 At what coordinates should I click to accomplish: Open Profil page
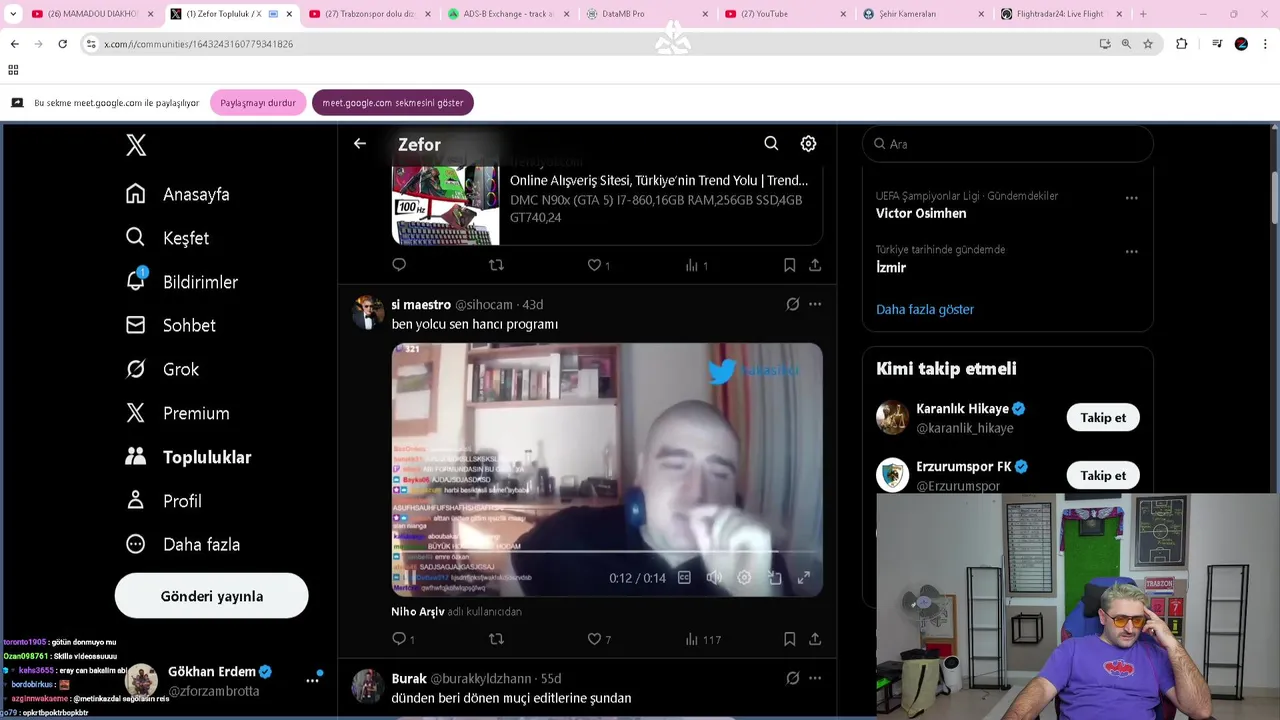pos(163,501)
